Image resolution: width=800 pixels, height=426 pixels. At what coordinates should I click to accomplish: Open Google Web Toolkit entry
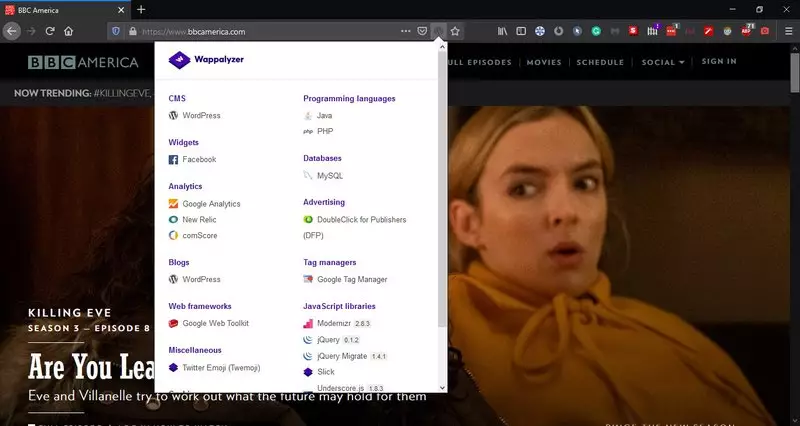(209, 323)
